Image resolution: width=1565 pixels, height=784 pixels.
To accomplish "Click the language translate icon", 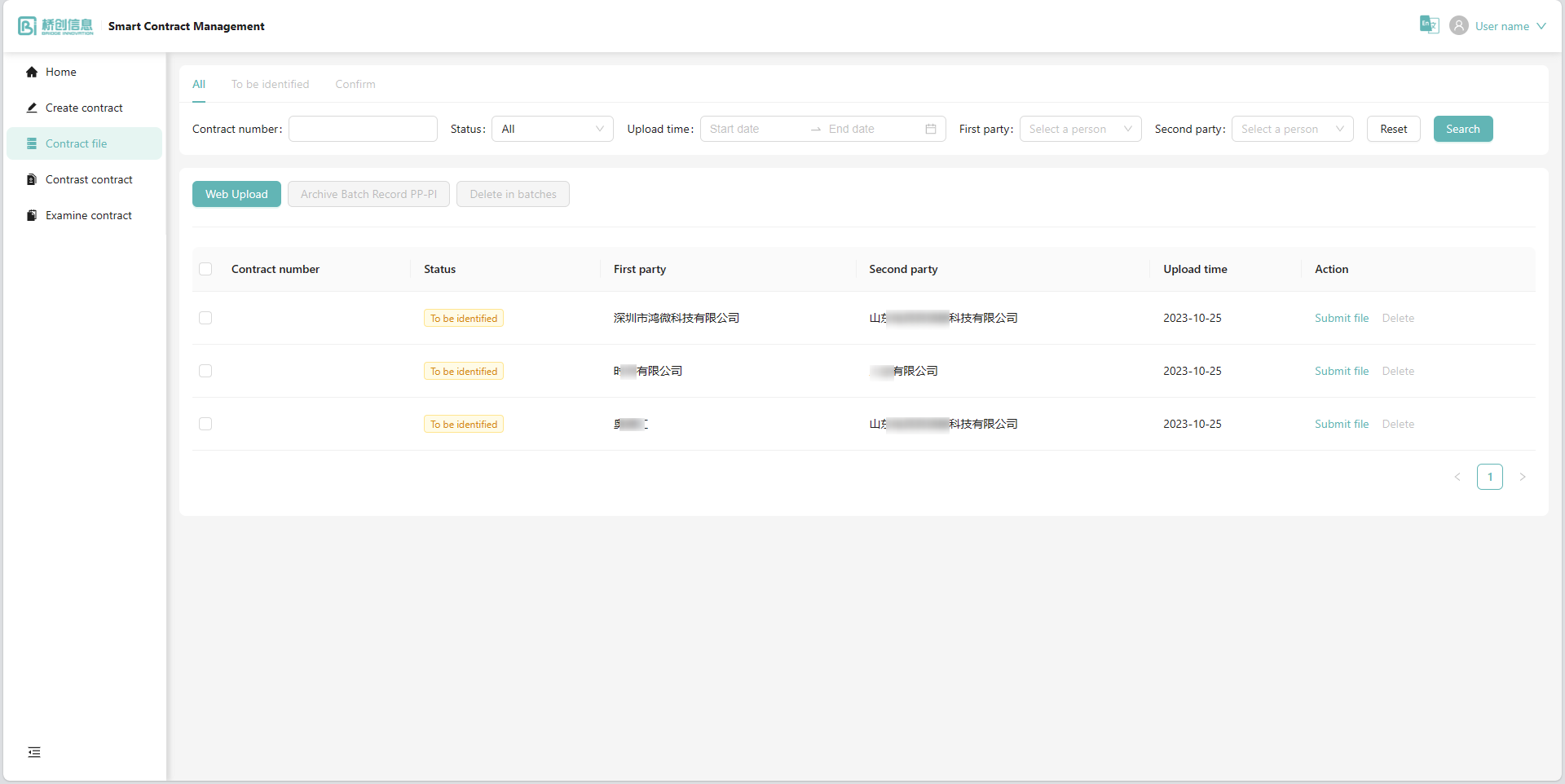I will coord(1429,24).
